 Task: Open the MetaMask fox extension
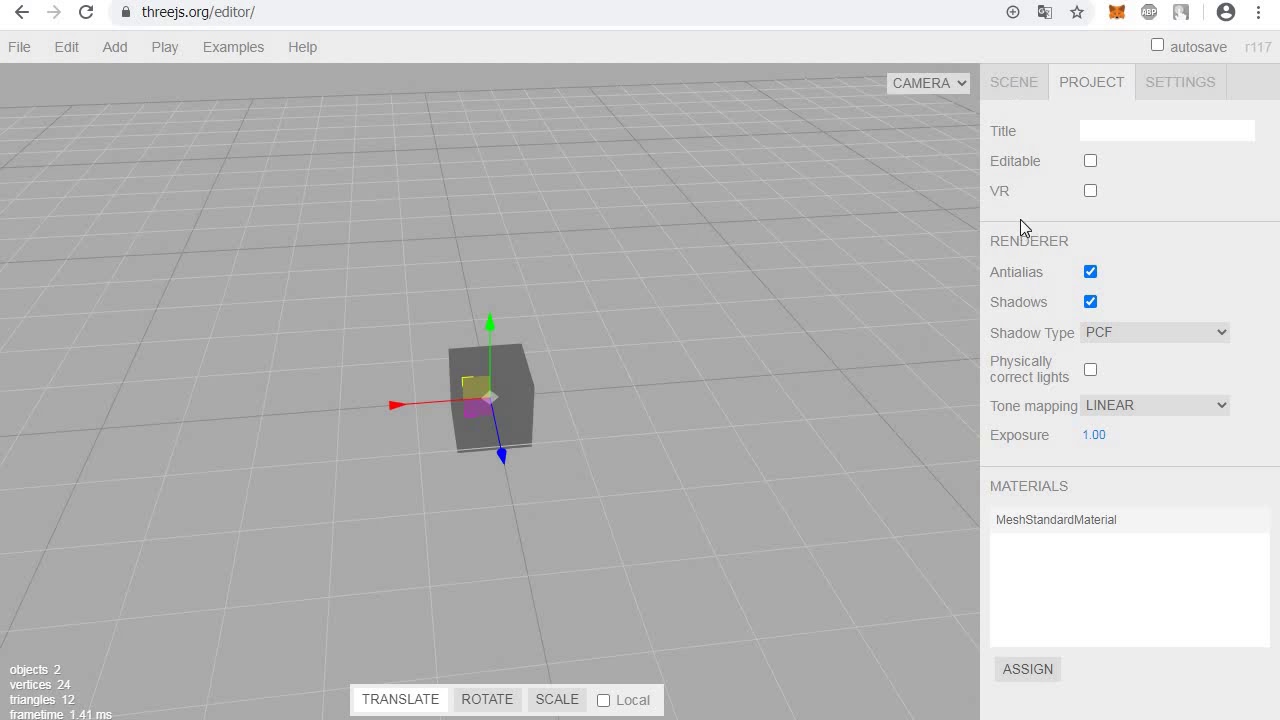click(1117, 12)
